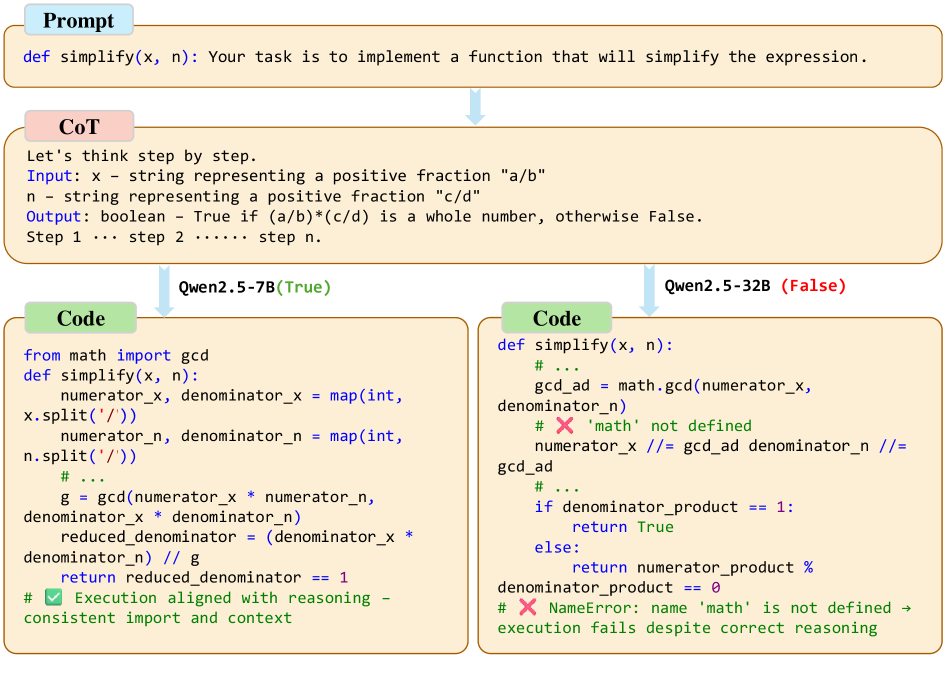
Task: Select the CoT header label
Action: coord(79,126)
